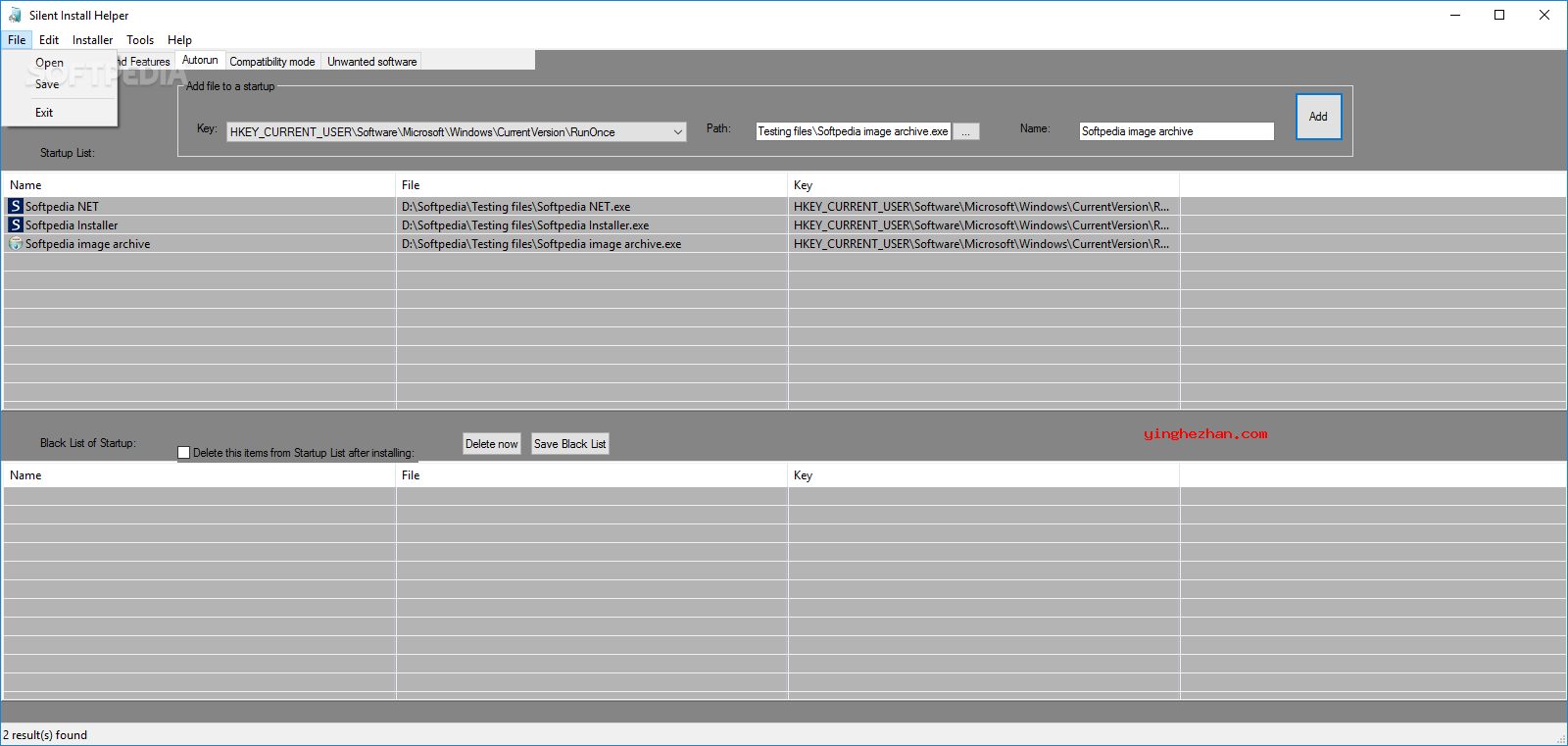Sort Black List by File column
The height and width of the screenshot is (746, 1568).
(x=592, y=475)
